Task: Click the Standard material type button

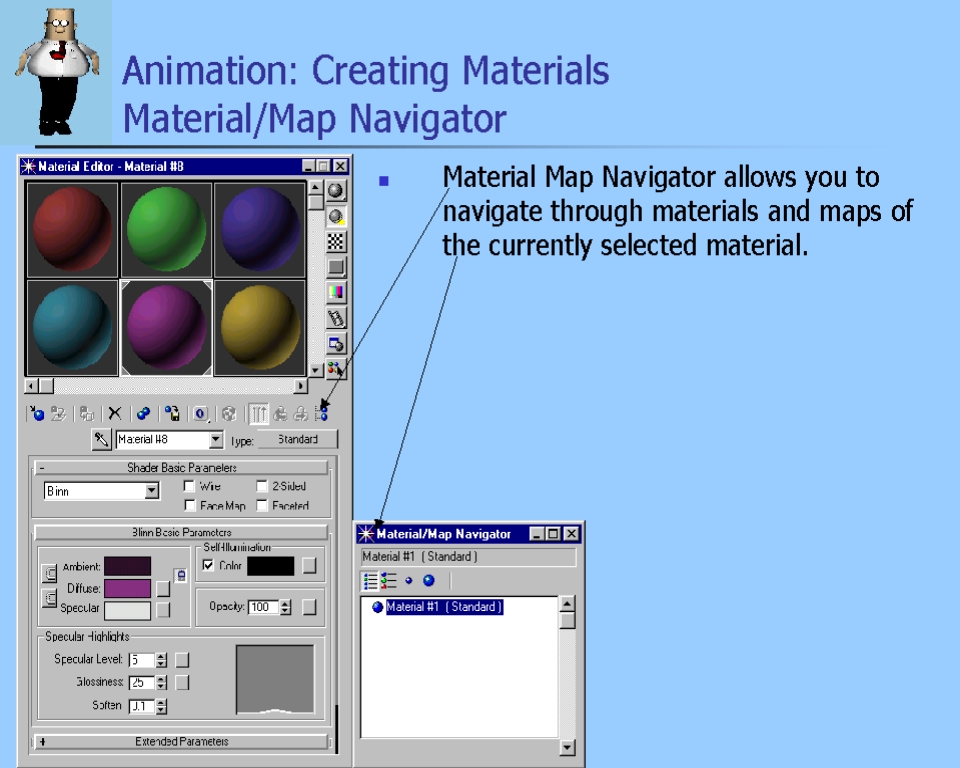Action: point(297,440)
